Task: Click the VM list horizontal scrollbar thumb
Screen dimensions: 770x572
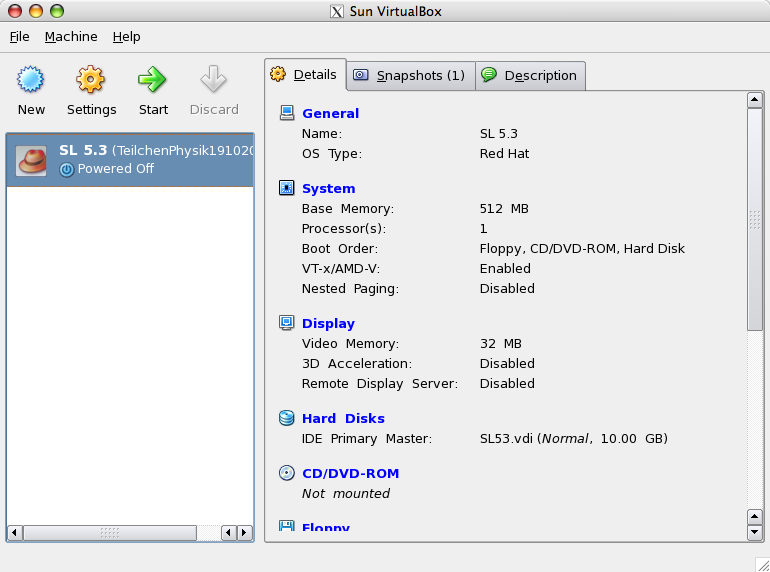Action: point(110,533)
